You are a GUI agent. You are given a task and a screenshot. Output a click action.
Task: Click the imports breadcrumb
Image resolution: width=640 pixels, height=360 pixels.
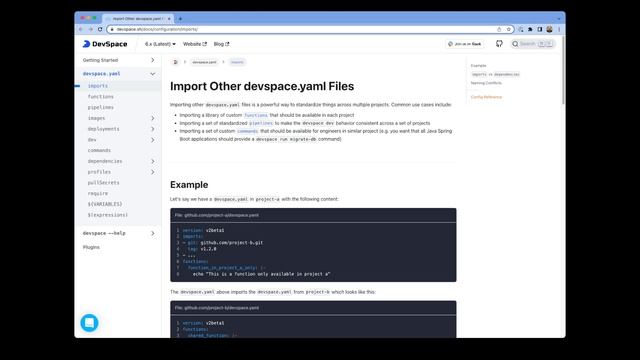[x=237, y=62]
